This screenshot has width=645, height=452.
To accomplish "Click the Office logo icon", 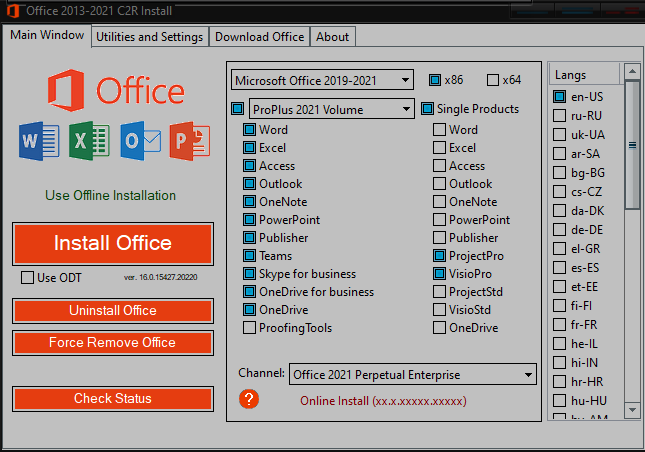I will tap(66, 90).
